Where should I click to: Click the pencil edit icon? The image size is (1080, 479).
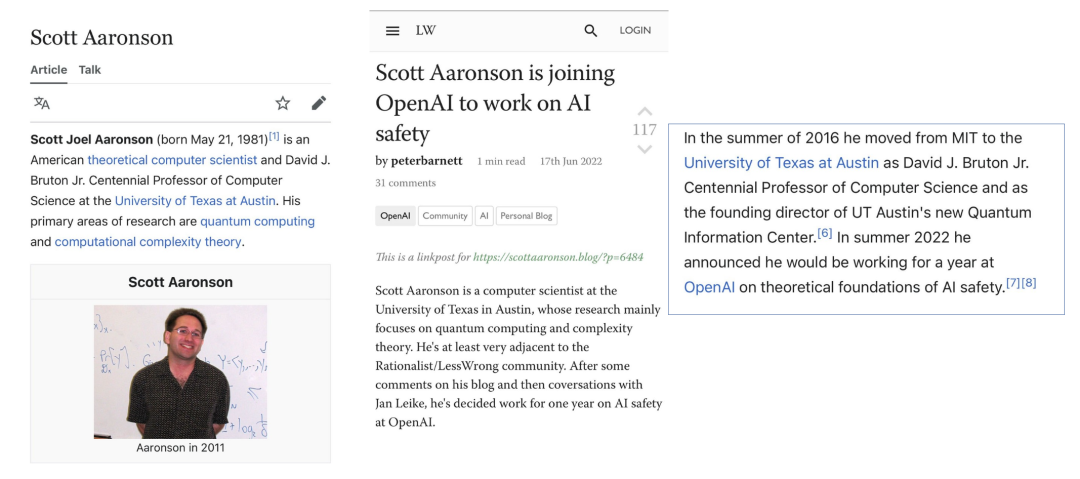click(318, 103)
